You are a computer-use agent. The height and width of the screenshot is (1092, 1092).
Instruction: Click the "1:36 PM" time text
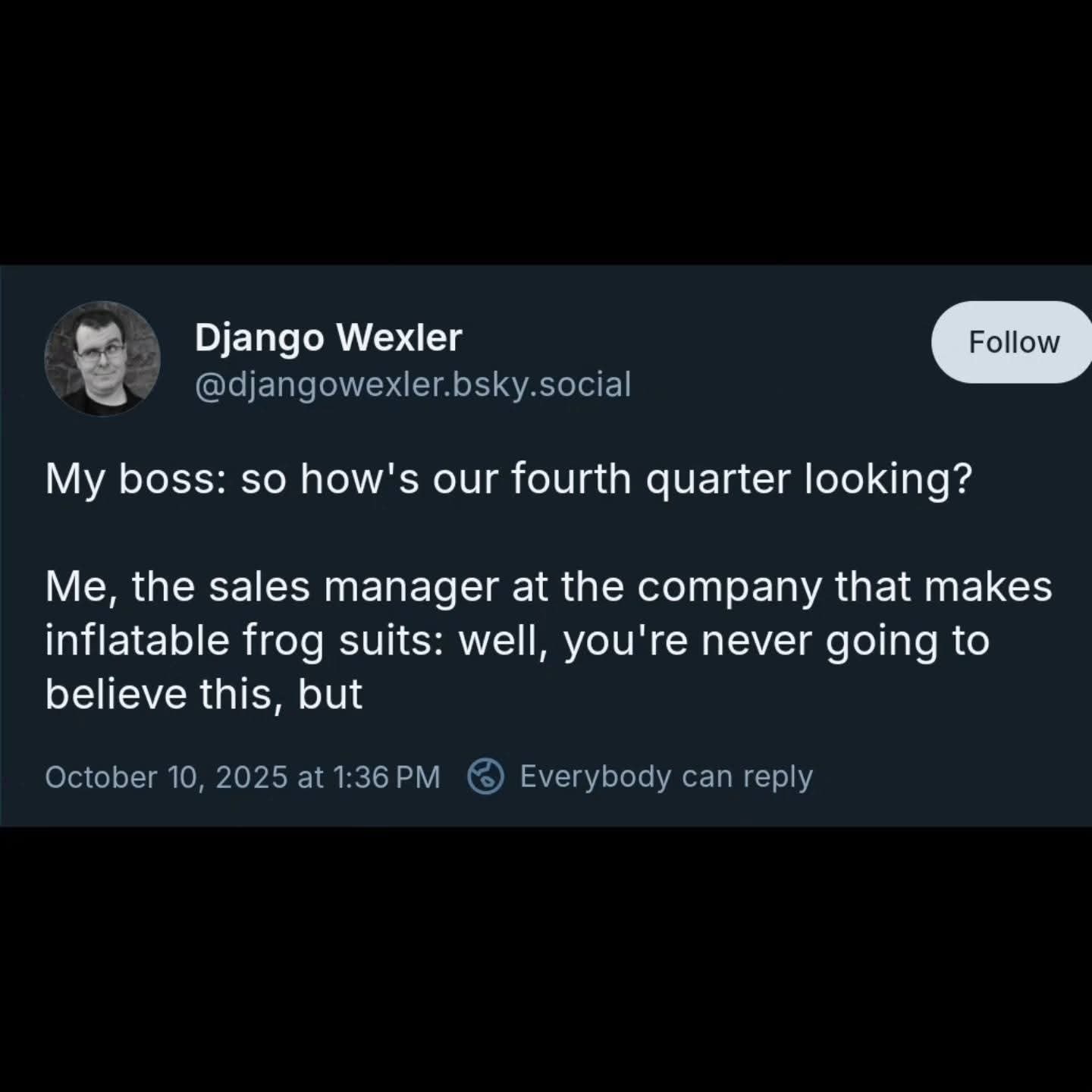(x=386, y=777)
